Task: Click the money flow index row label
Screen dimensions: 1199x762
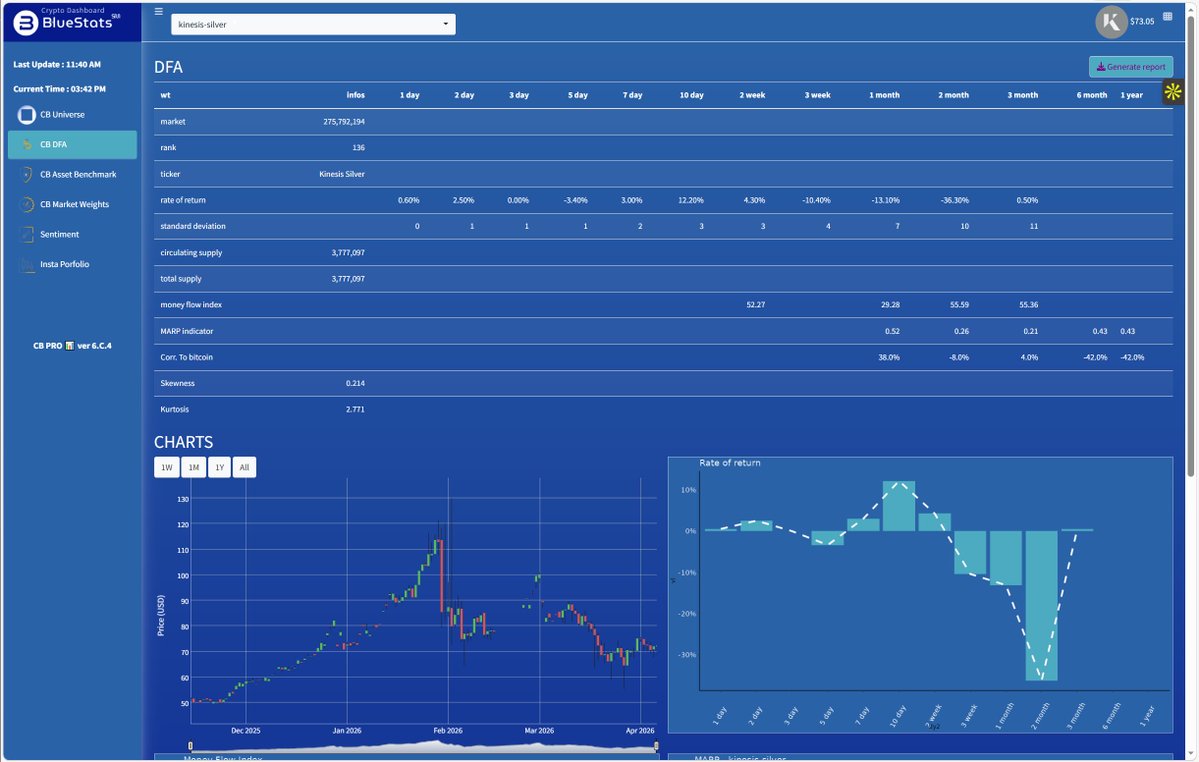Action: 191,305
